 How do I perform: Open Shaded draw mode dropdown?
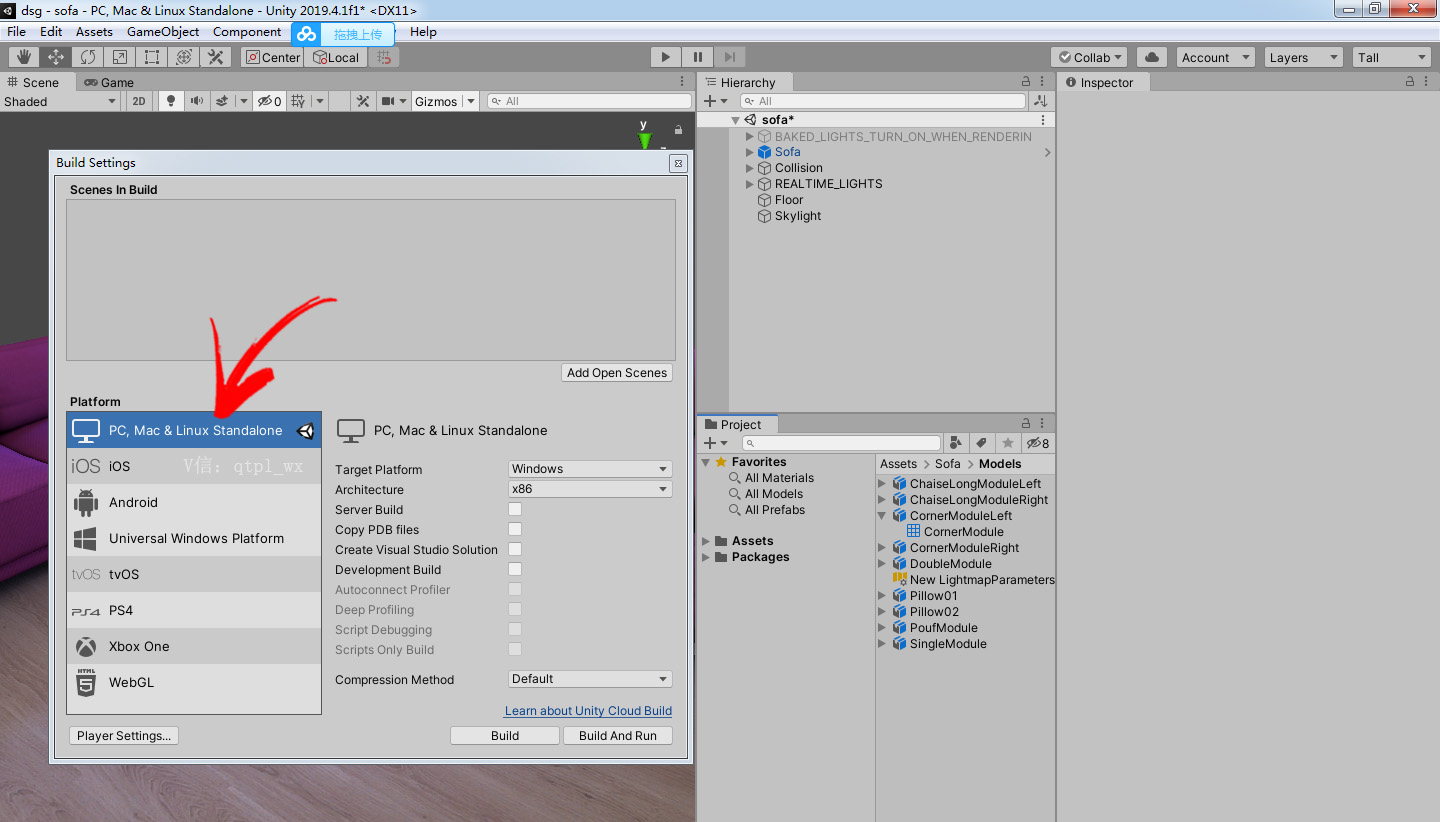pyautogui.click(x=60, y=101)
